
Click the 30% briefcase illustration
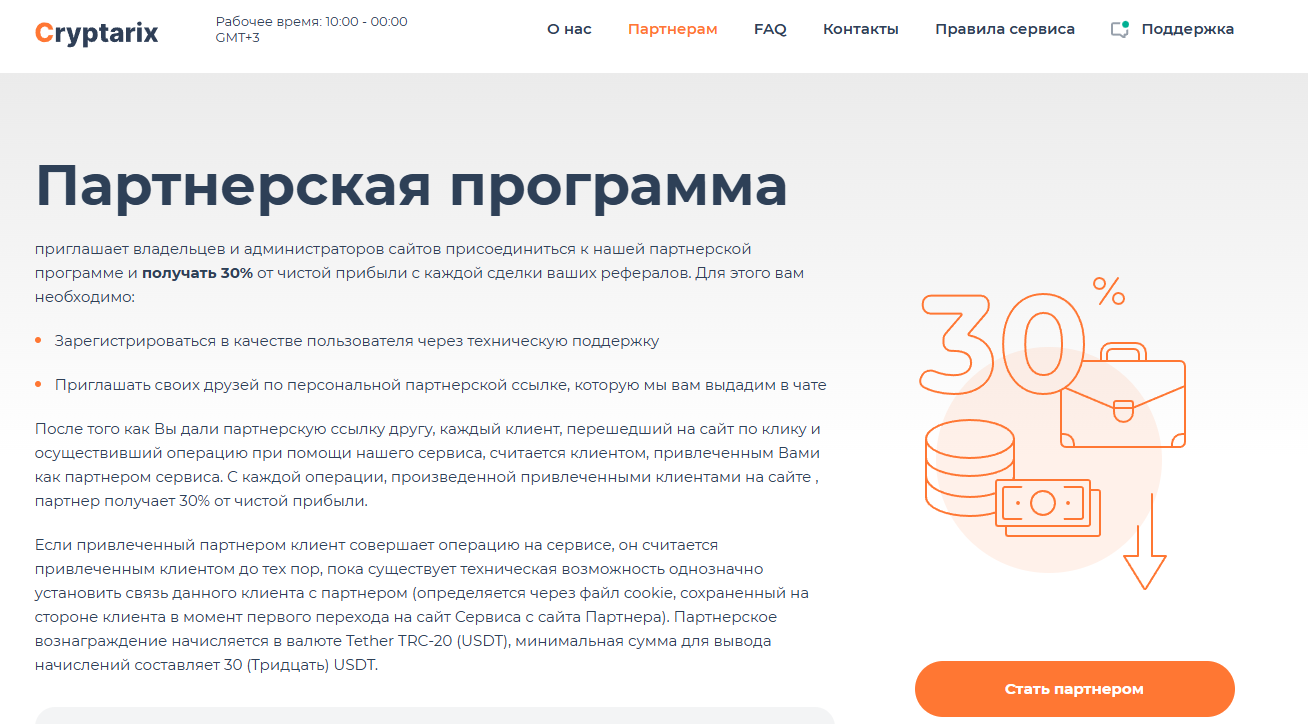(x=1053, y=435)
